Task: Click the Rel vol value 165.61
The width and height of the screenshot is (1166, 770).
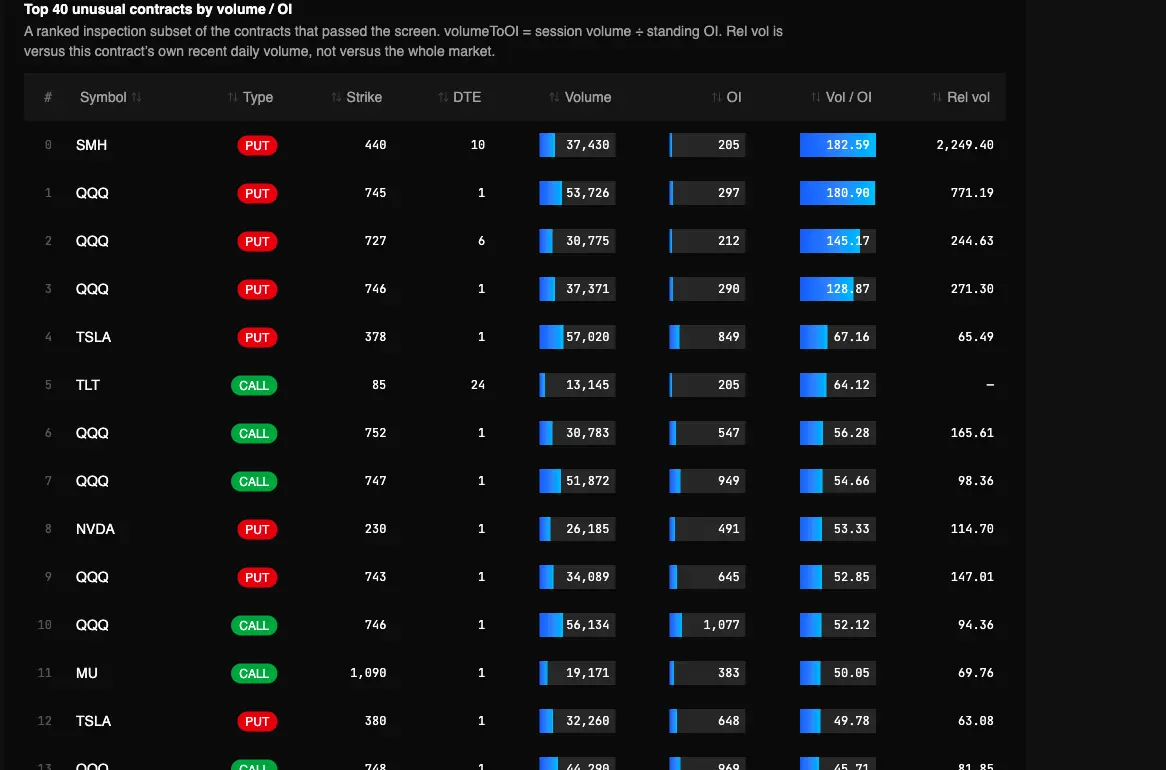Action: (972, 433)
